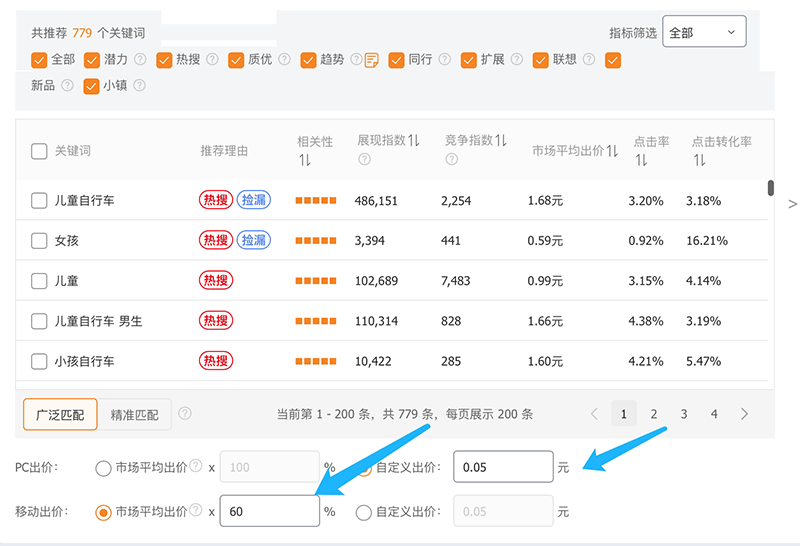Select 市场平均出价 radio for PC出价
This screenshot has height=546, width=800.
(x=103, y=467)
